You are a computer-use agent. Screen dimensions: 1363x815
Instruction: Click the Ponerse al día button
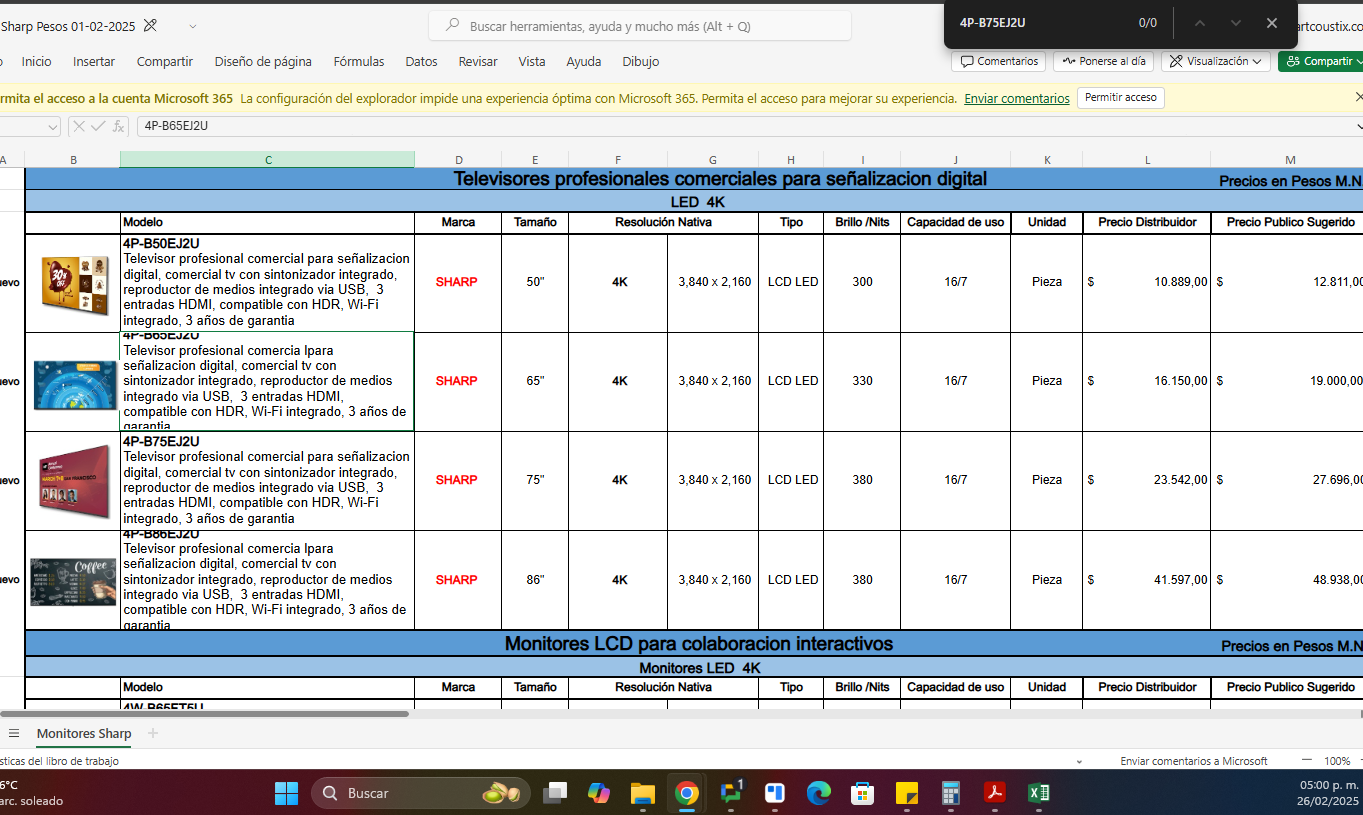(x=1104, y=61)
